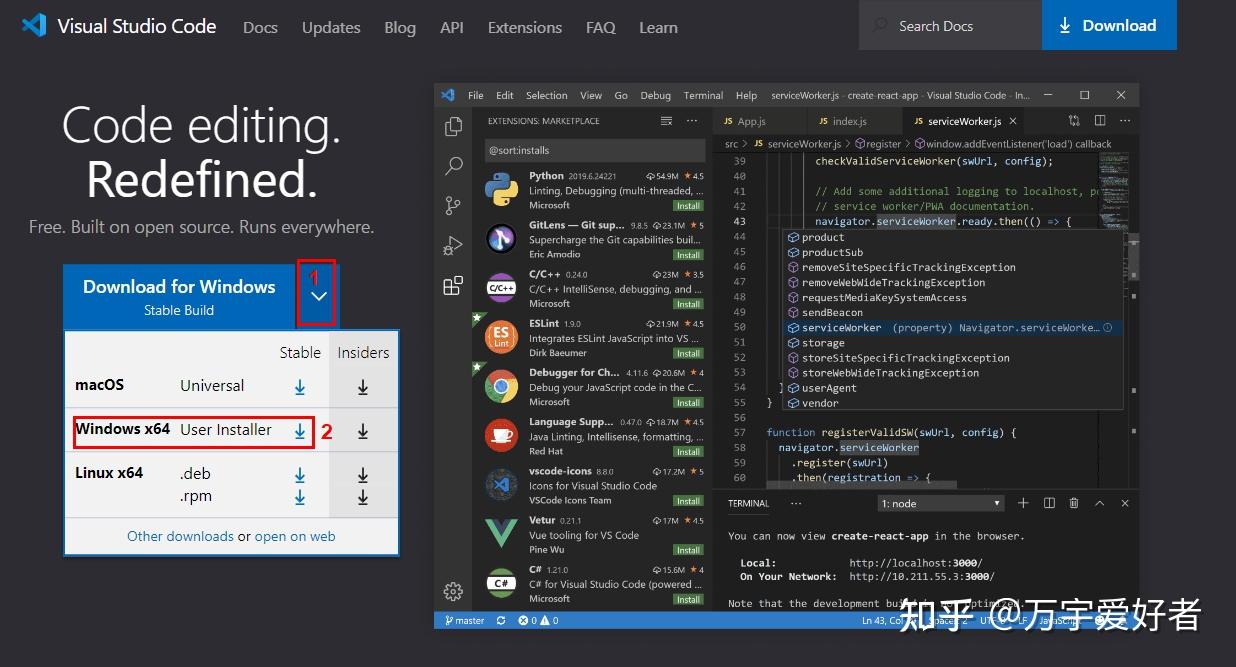
Task: Expand the Download for Windows dropdown
Action: click(x=316, y=295)
